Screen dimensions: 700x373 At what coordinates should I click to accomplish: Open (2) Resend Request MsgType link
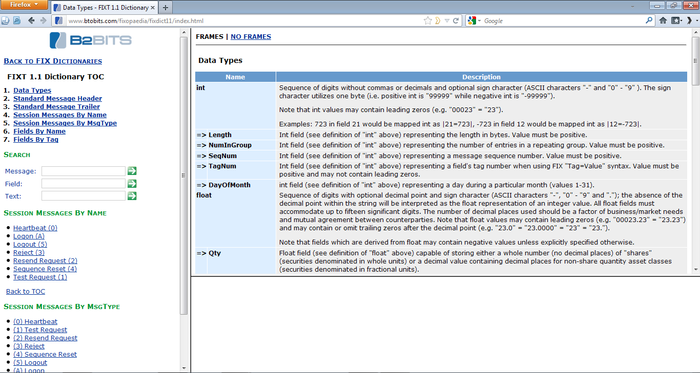pyautogui.click(x=45, y=338)
